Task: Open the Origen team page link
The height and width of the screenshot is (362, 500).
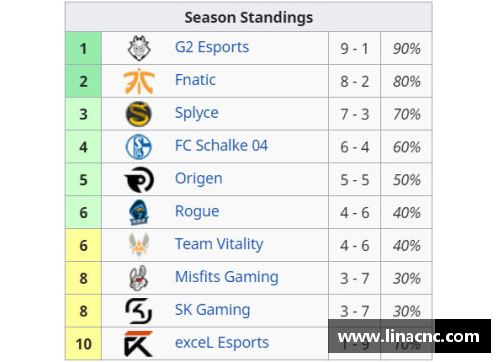Action: [x=199, y=179]
